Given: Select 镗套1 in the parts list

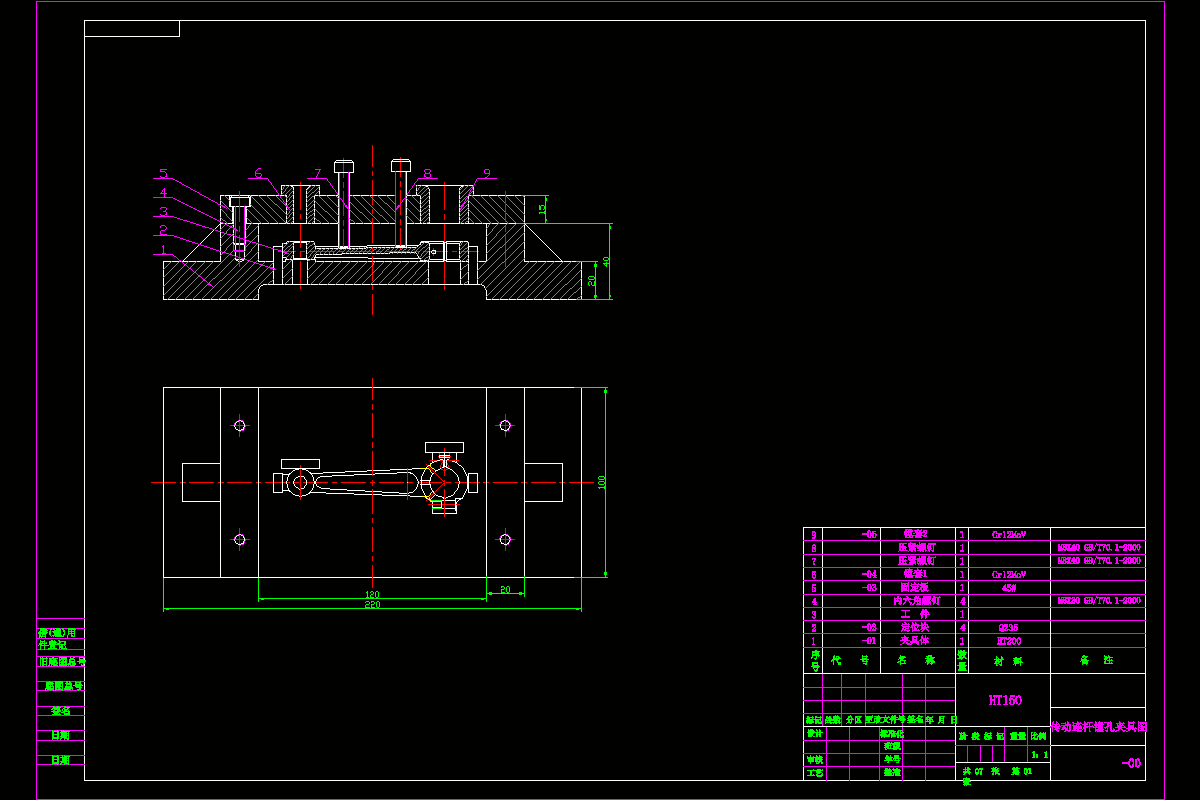Looking at the screenshot, I should click(x=916, y=575).
